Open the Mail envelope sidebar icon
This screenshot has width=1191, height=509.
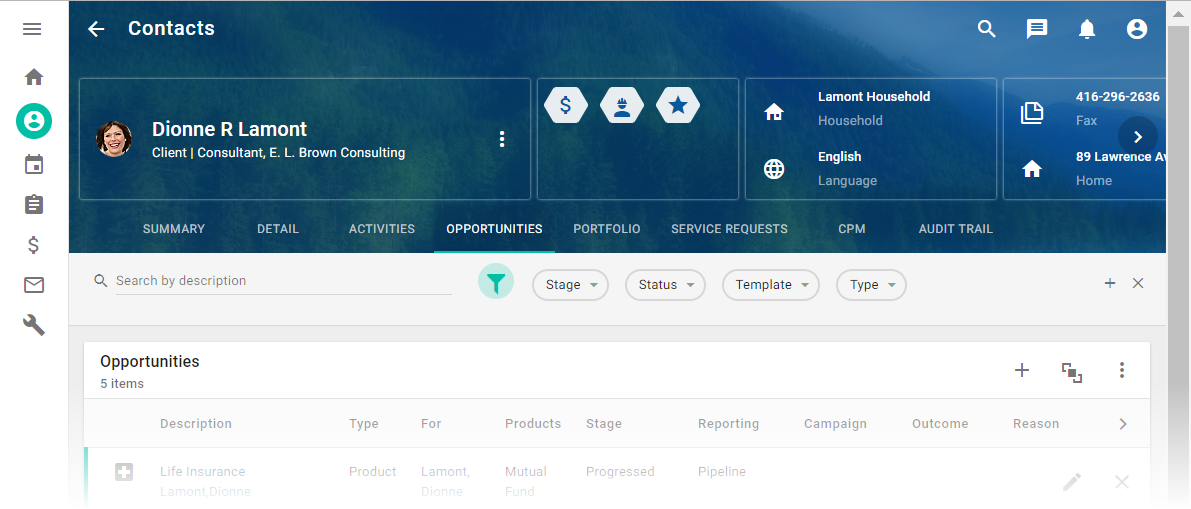coord(34,285)
